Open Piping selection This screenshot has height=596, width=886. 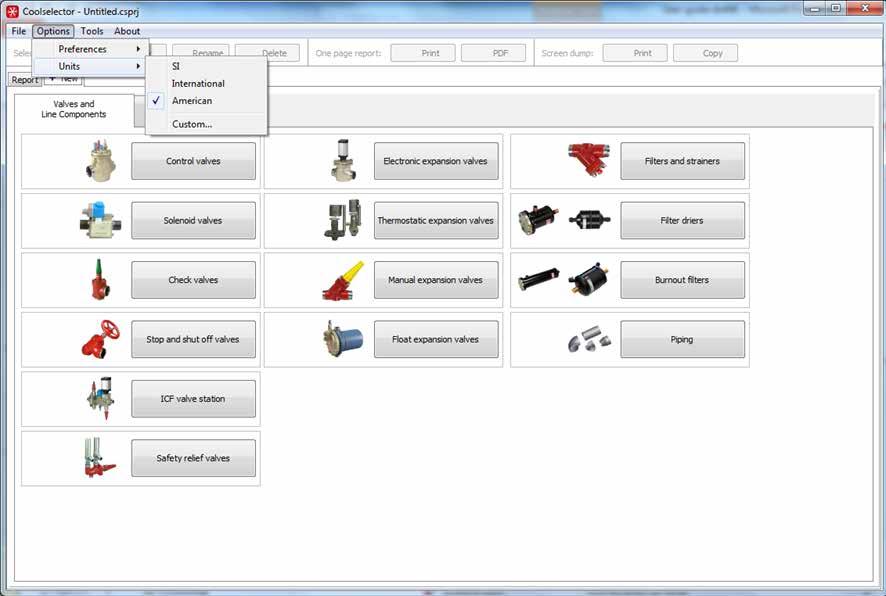pos(683,339)
